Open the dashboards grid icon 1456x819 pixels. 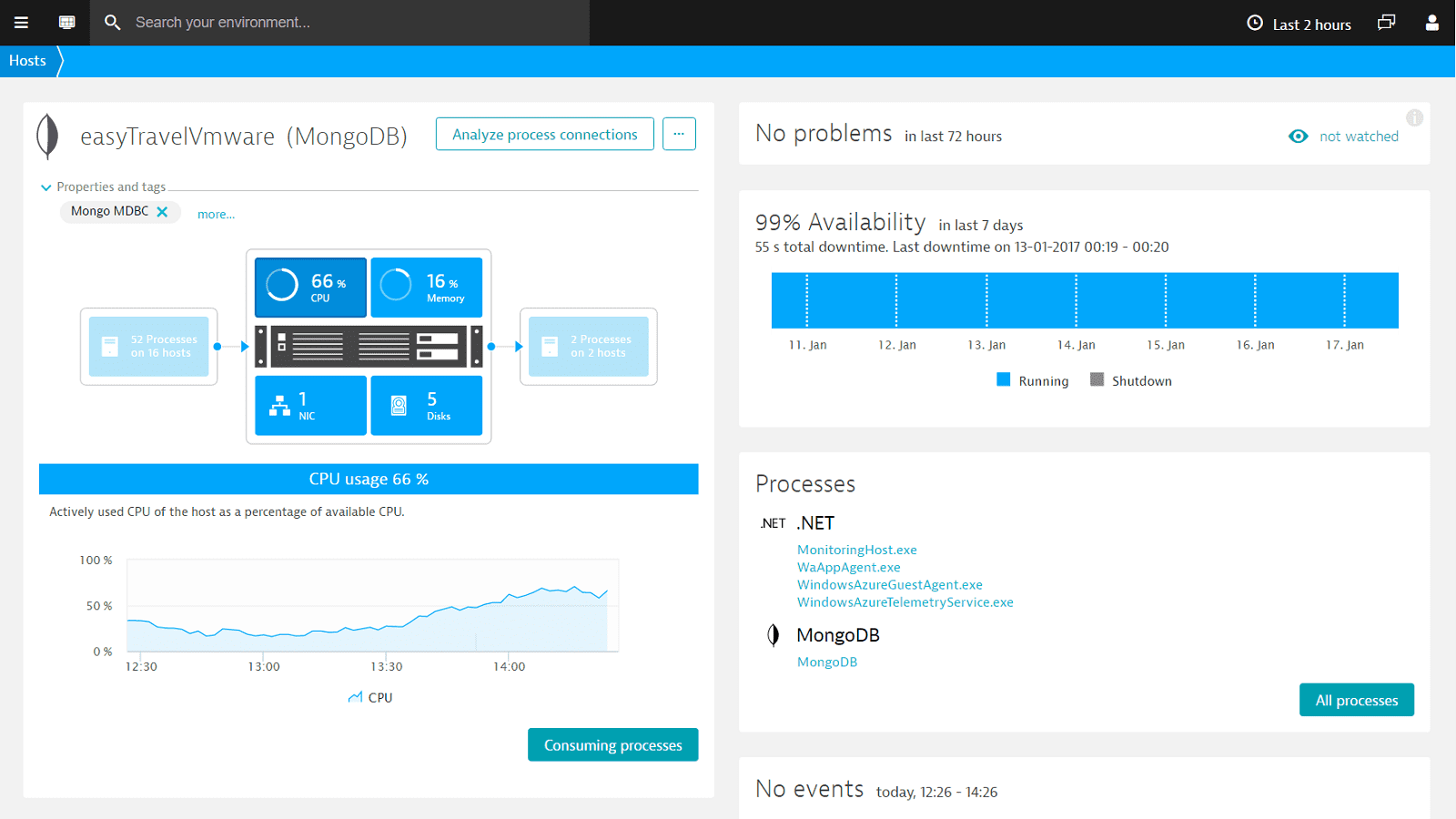(66, 23)
